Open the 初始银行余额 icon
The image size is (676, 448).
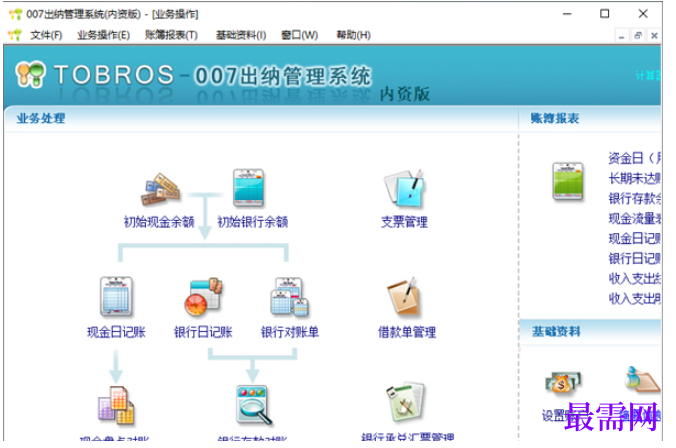248,188
